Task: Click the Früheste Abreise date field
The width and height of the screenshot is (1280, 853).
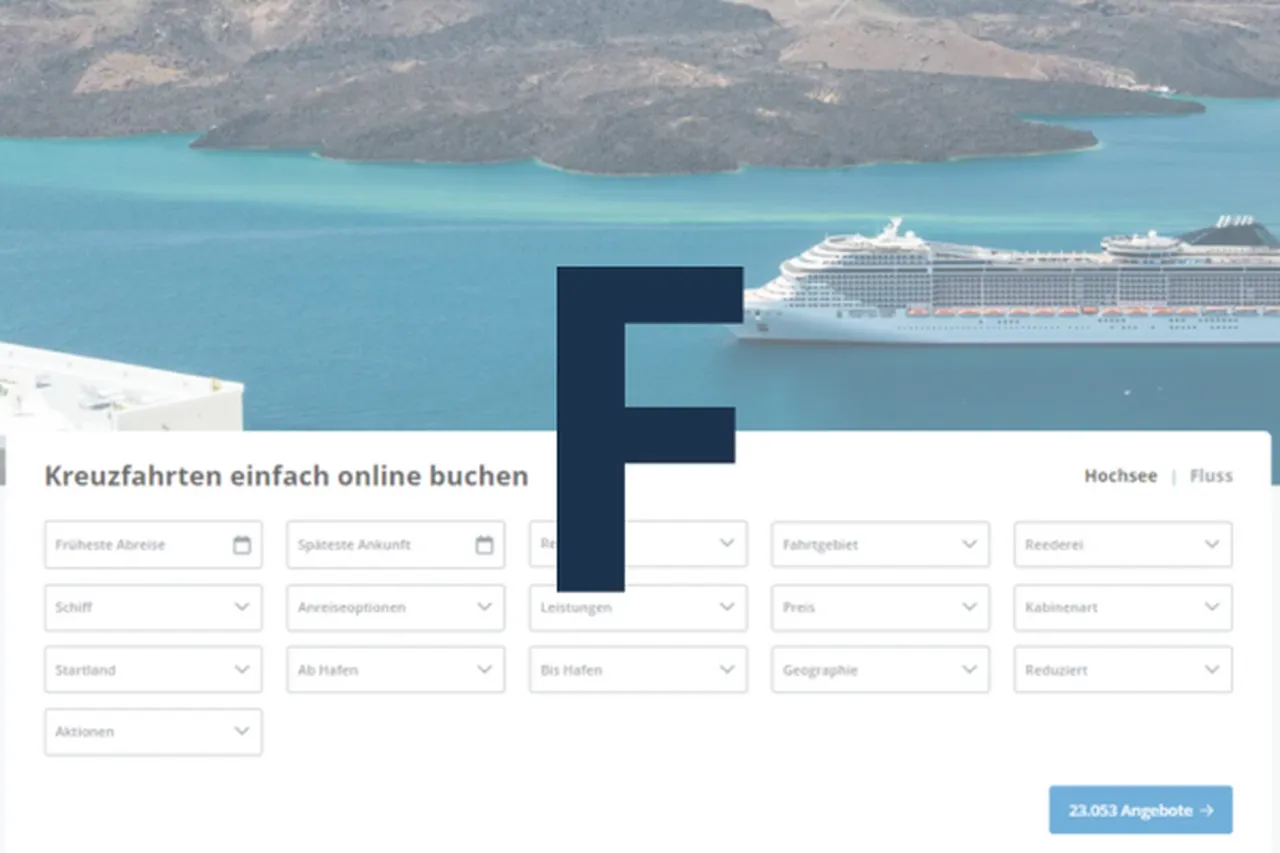Action: tap(153, 545)
